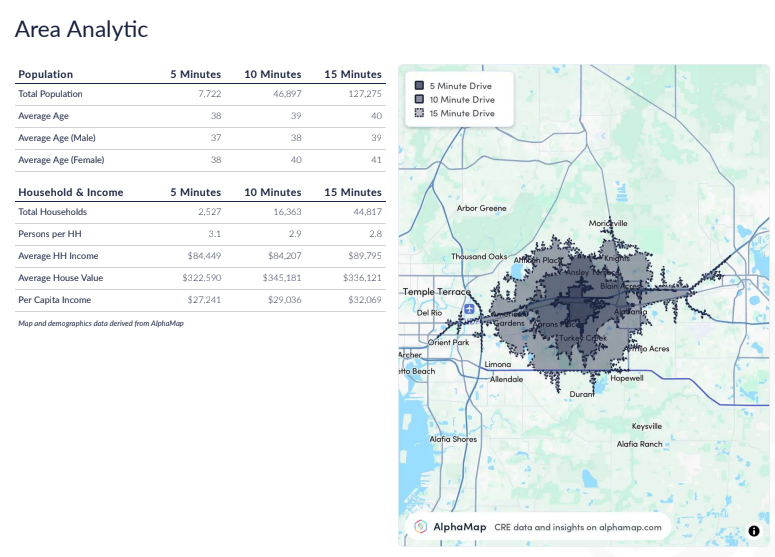Open the alphamap.com insights link
Image resolution: width=775 pixels, height=557 pixels.
(578, 527)
